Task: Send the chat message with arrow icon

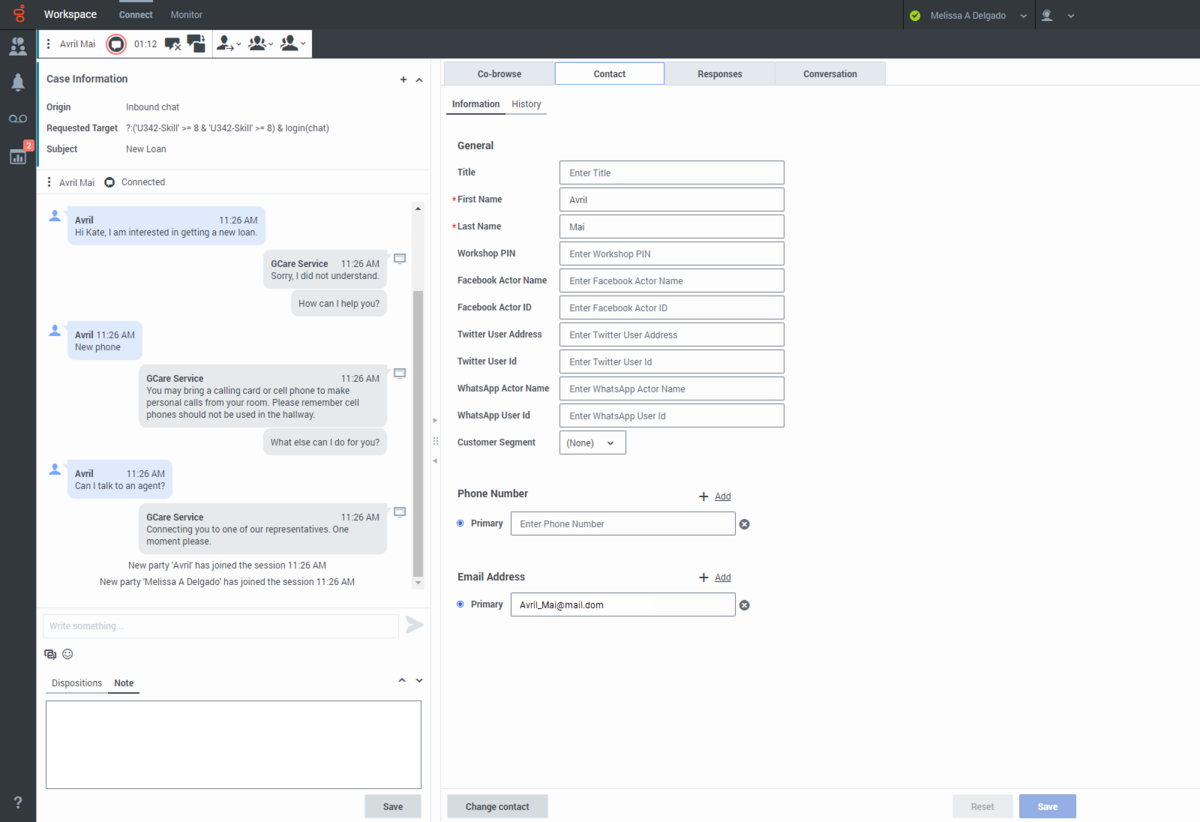Action: (x=414, y=625)
